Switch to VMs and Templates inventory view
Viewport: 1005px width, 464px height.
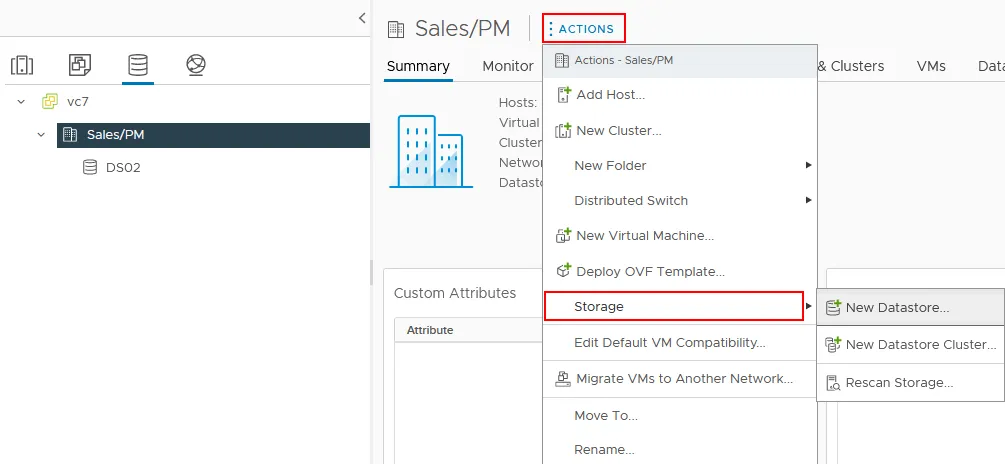80,65
